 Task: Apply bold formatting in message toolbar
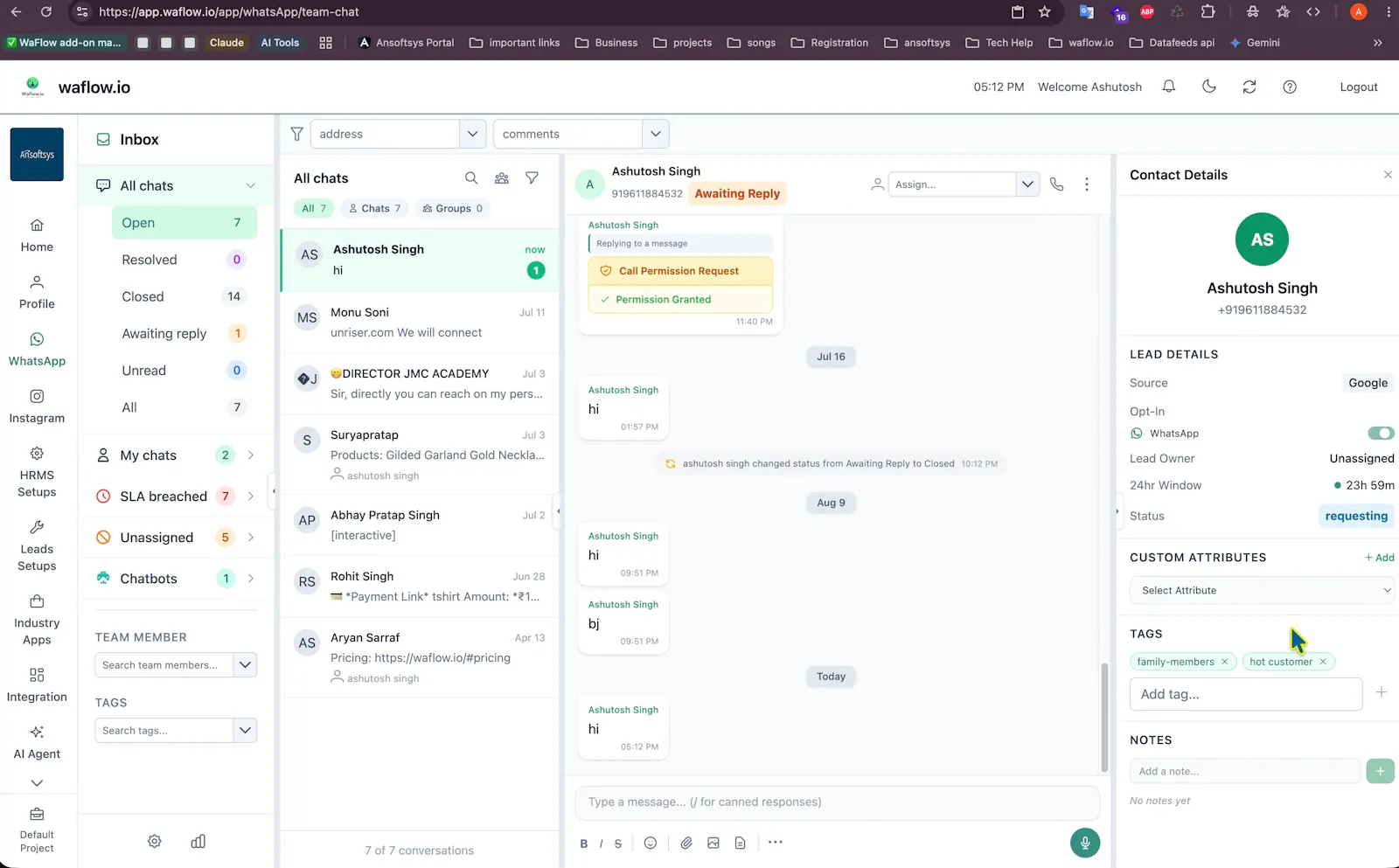tap(584, 844)
